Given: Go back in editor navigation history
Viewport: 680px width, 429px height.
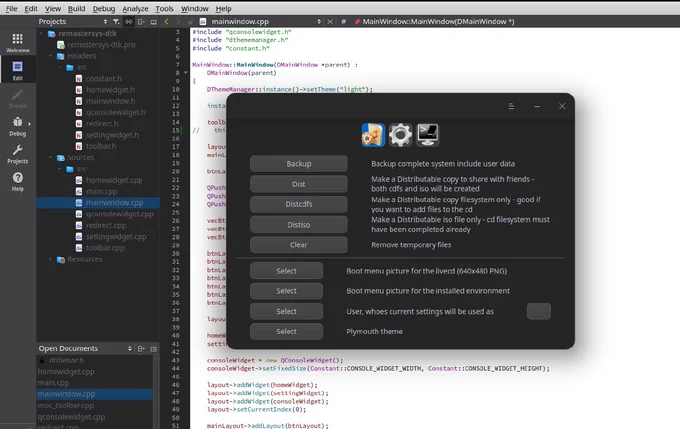Looking at the screenshot, I should (167, 21).
